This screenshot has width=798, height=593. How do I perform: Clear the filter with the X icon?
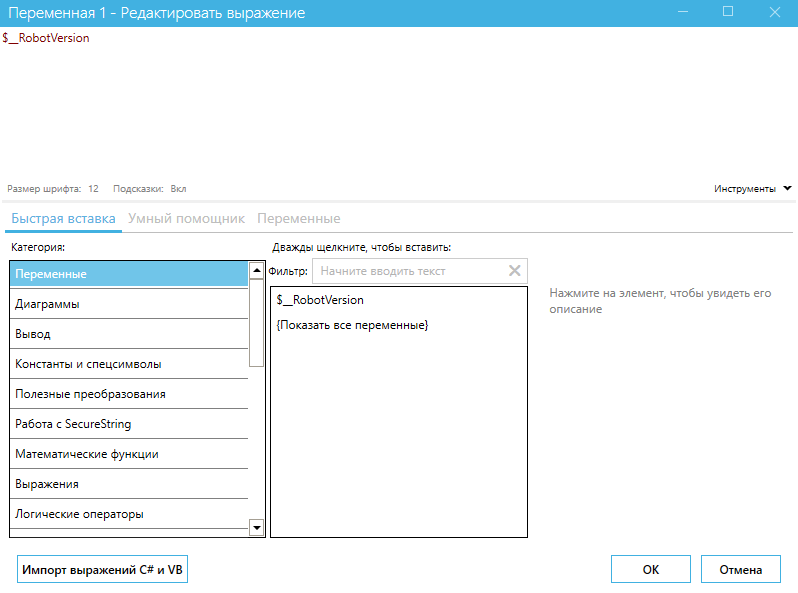(514, 271)
